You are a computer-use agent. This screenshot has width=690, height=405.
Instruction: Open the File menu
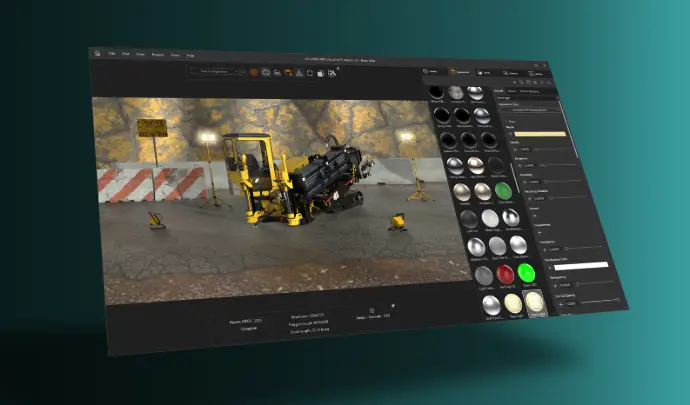coord(112,54)
